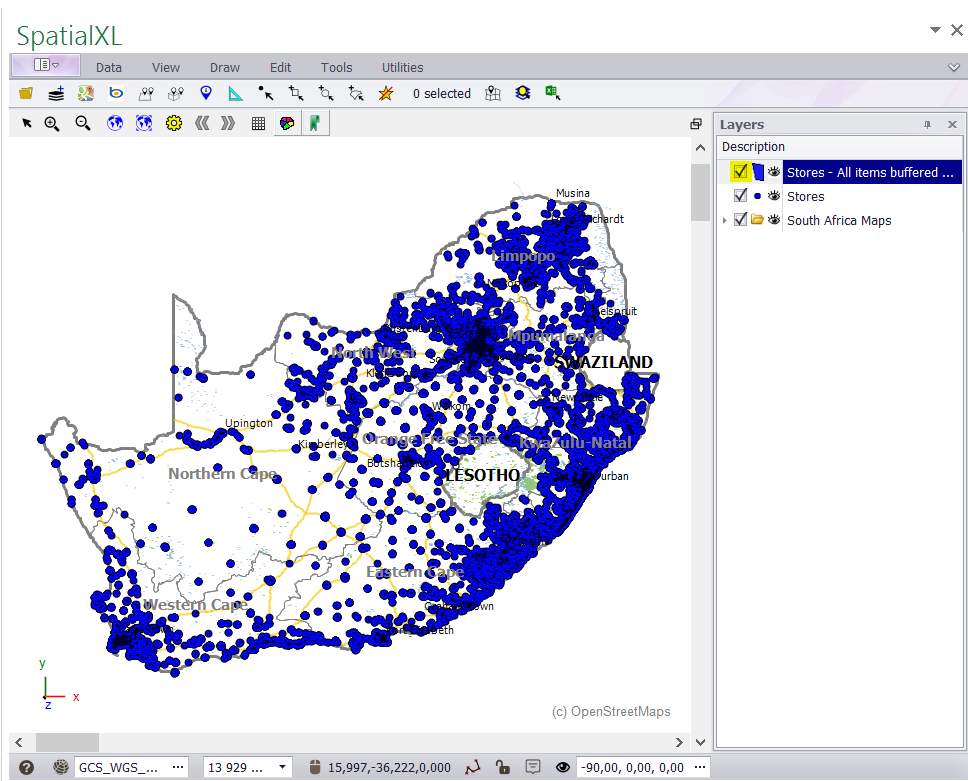Hide South Africa Maps via eye icon
The height and width of the screenshot is (781, 968).
pyautogui.click(x=774, y=220)
